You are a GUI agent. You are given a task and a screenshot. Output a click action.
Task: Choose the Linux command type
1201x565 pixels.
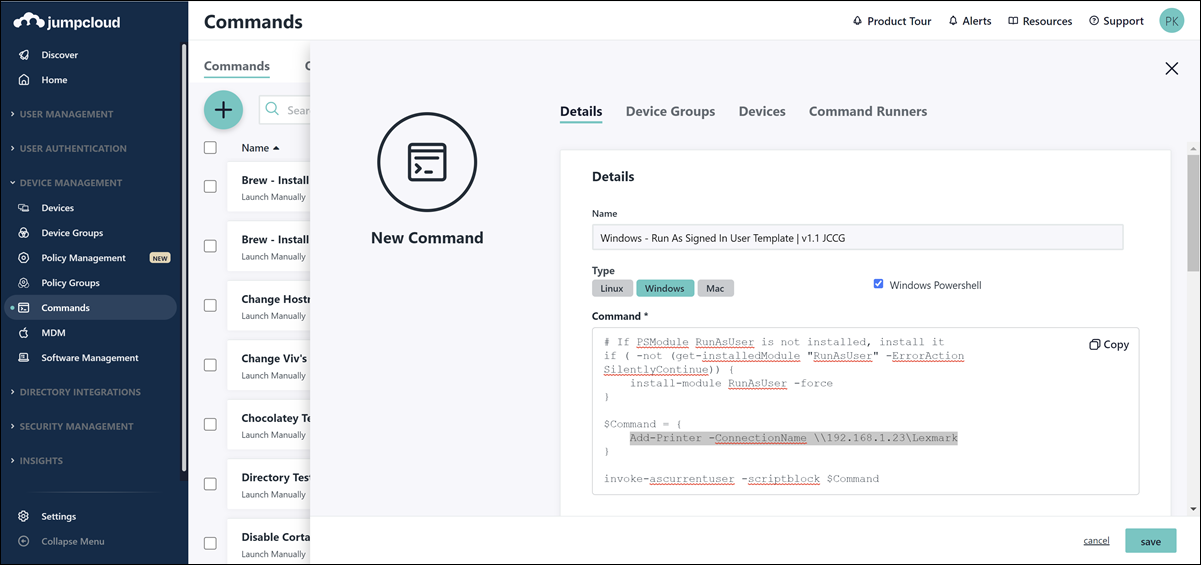(612, 288)
